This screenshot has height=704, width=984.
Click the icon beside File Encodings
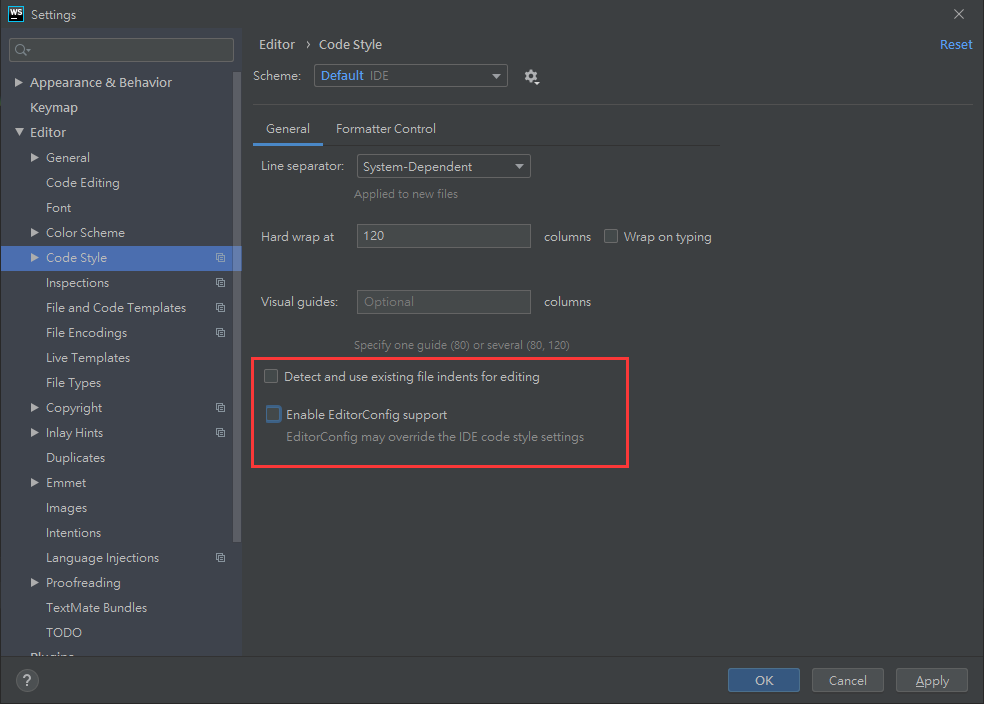(x=220, y=333)
